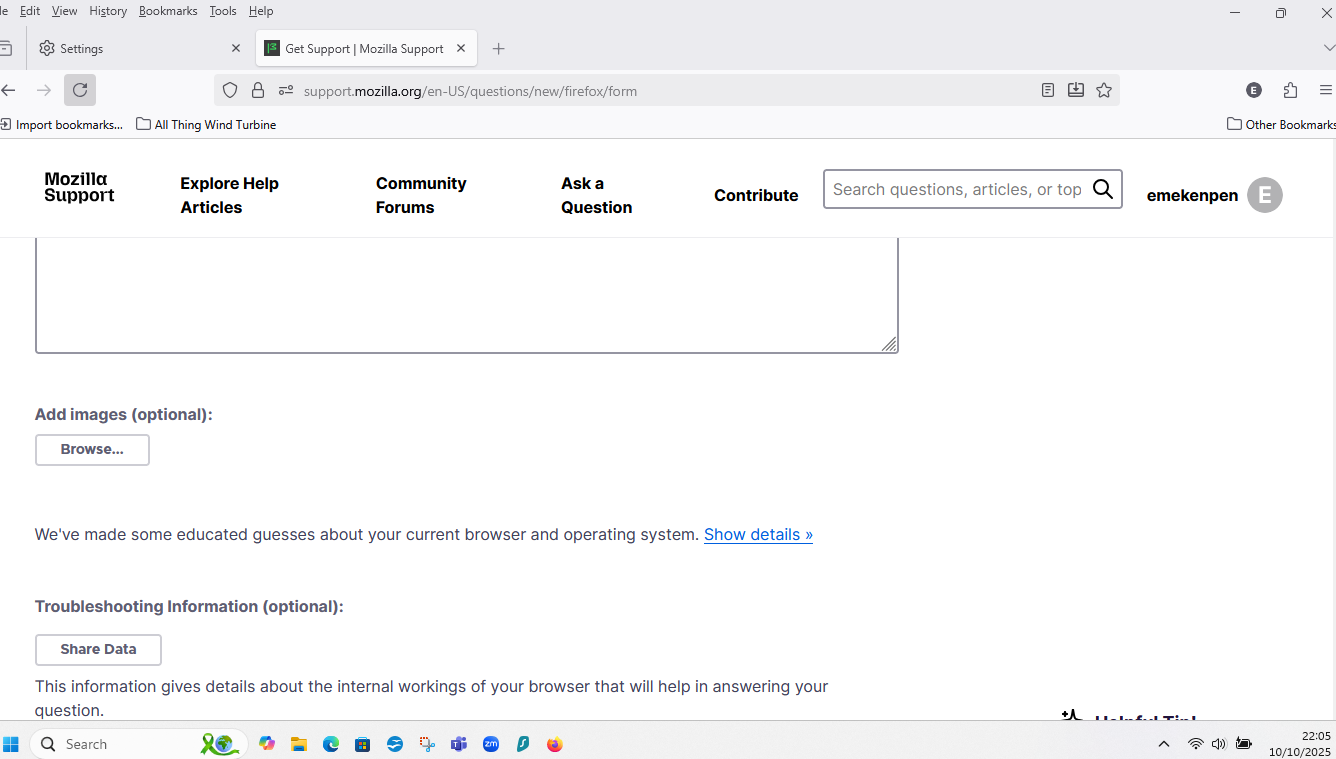Screen dimensions: 1336x759
Task: Open the Tools menu
Action: (x=223, y=11)
